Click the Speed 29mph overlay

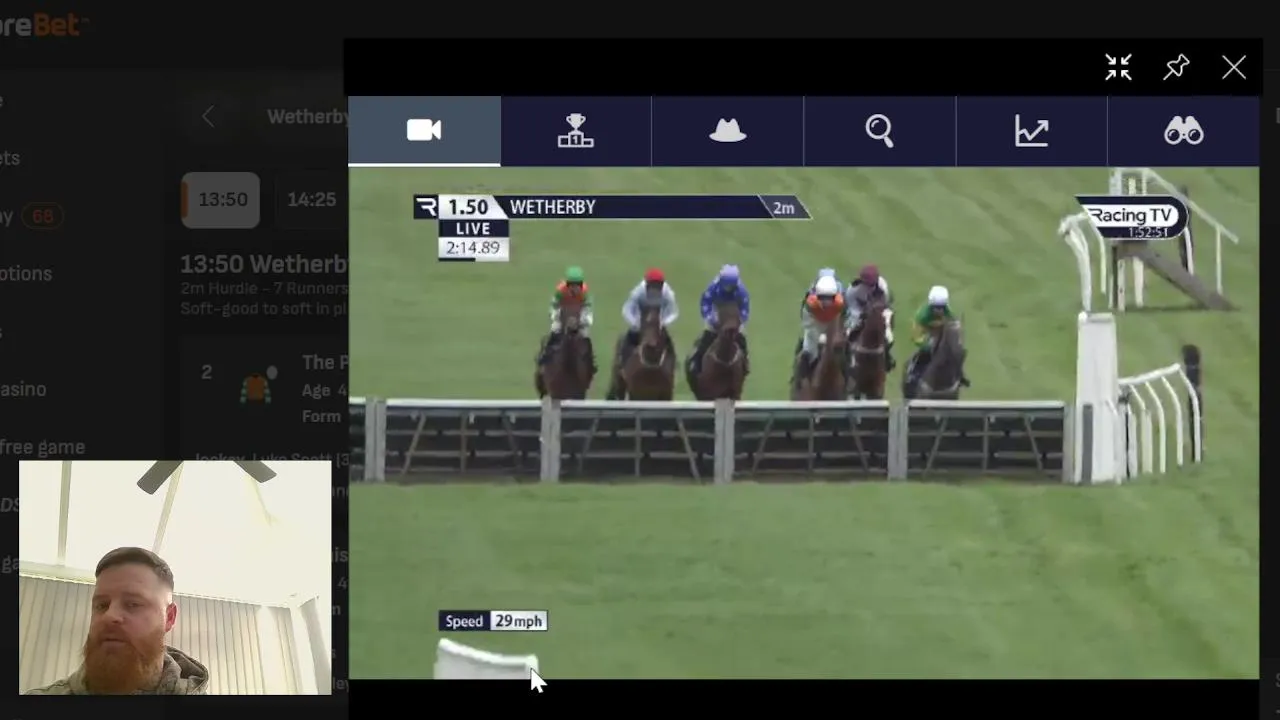click(x=493, y=621)
